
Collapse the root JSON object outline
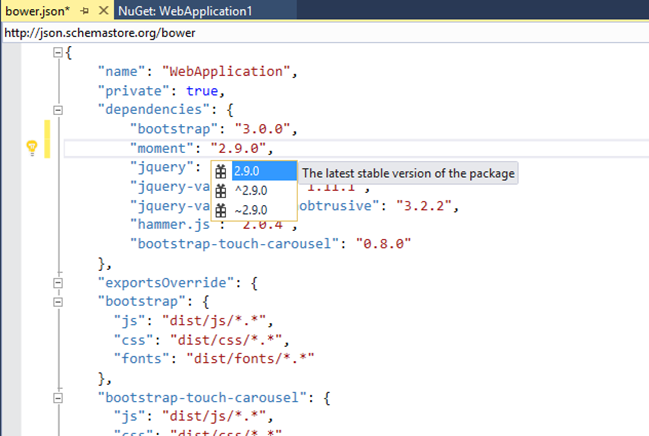(57, 53)
